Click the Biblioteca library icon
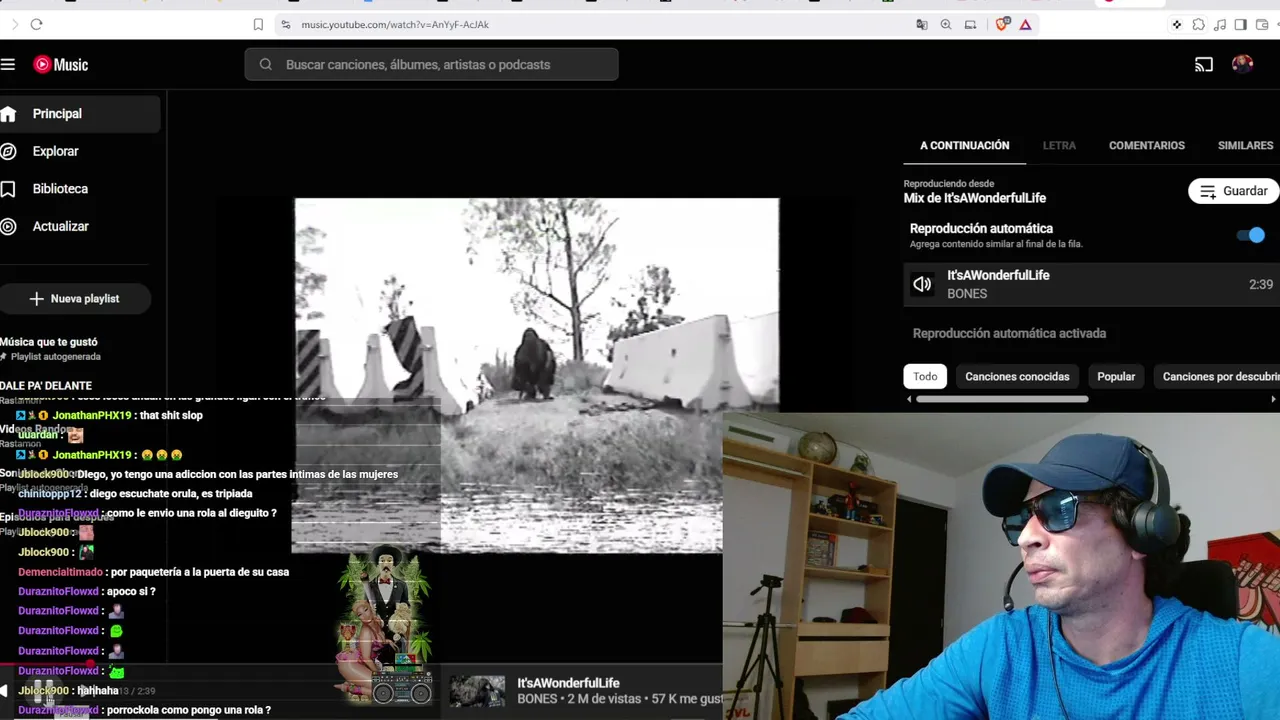 point(8,189)
